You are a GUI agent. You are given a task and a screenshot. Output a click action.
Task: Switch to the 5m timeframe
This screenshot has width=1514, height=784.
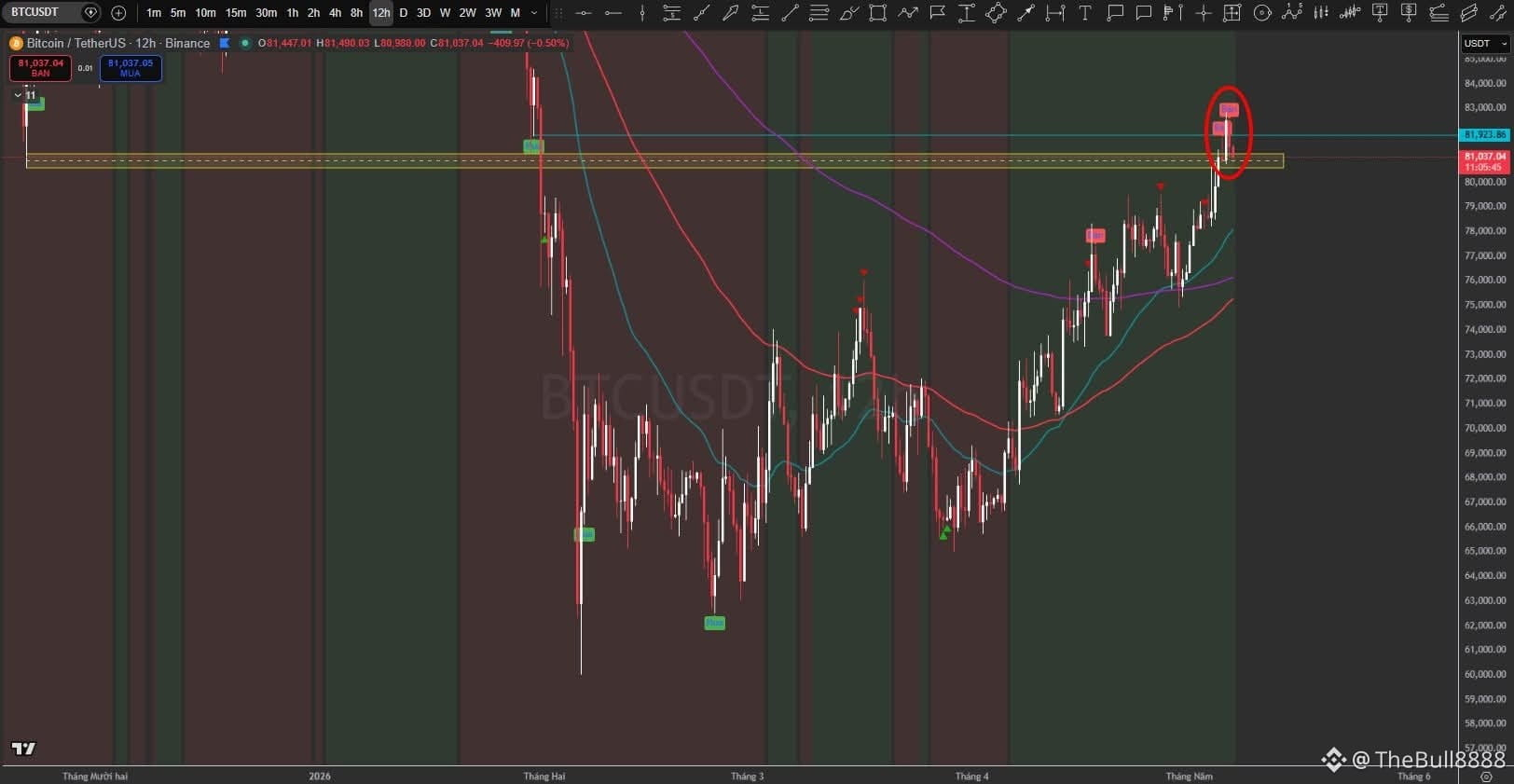(x=178, y=13)
